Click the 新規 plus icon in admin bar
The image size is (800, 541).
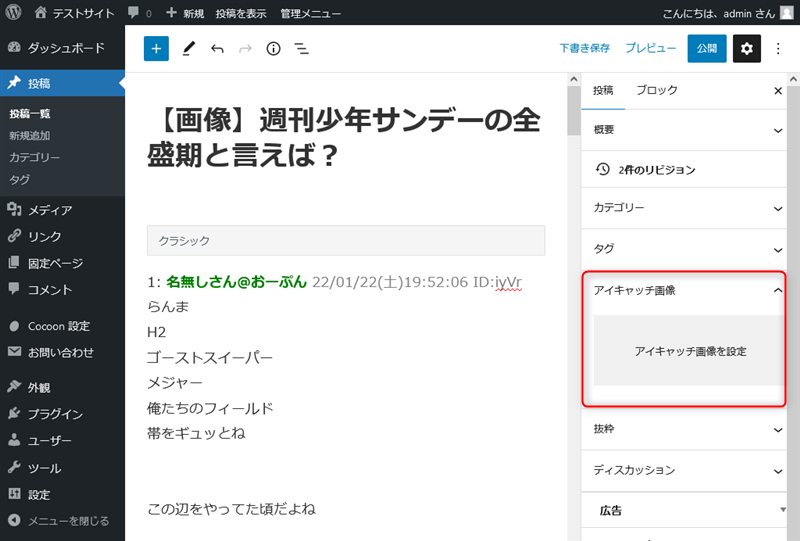(x=171, y=12)
